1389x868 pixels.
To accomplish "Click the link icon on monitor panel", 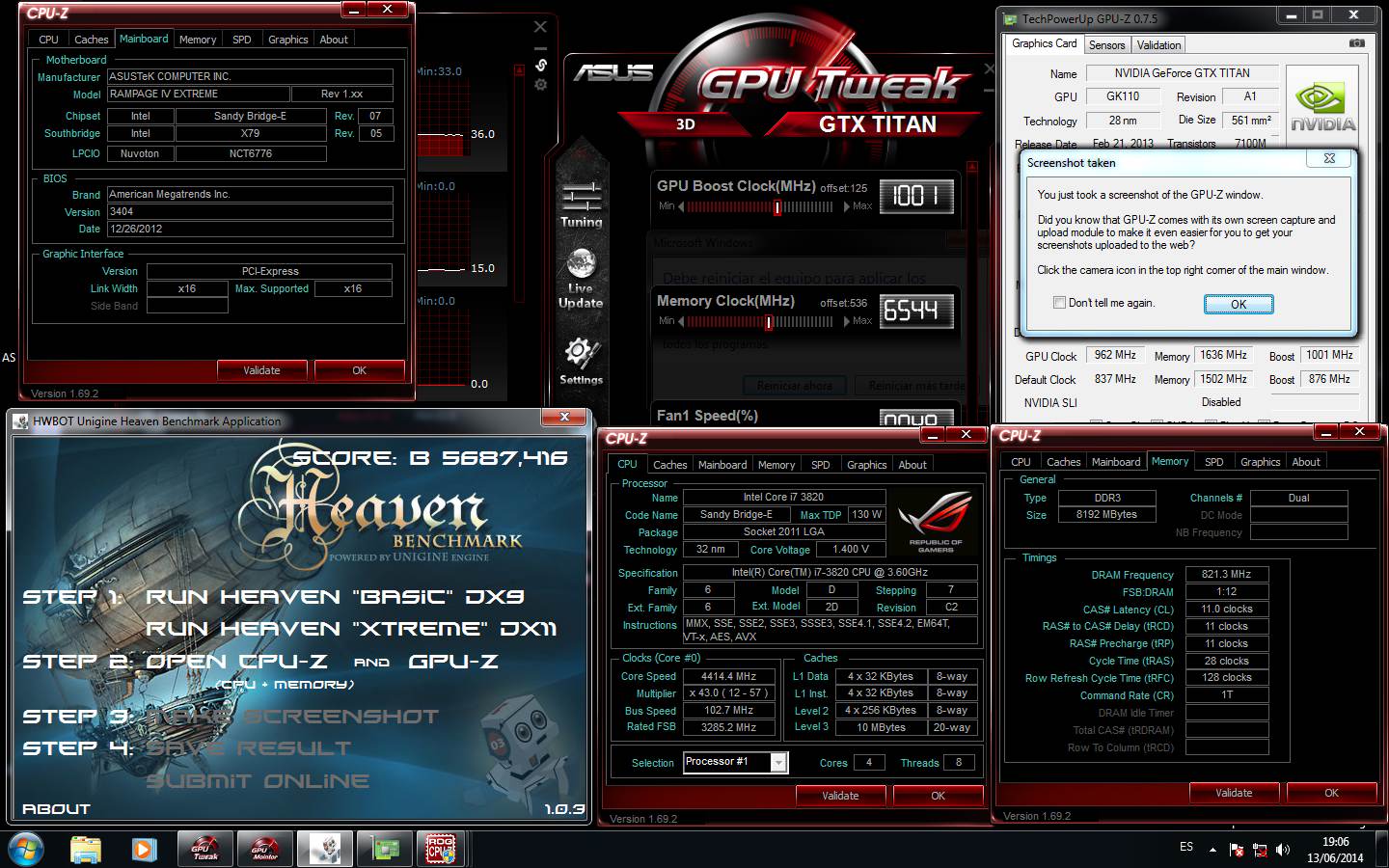I will click(x=541, y=65).
